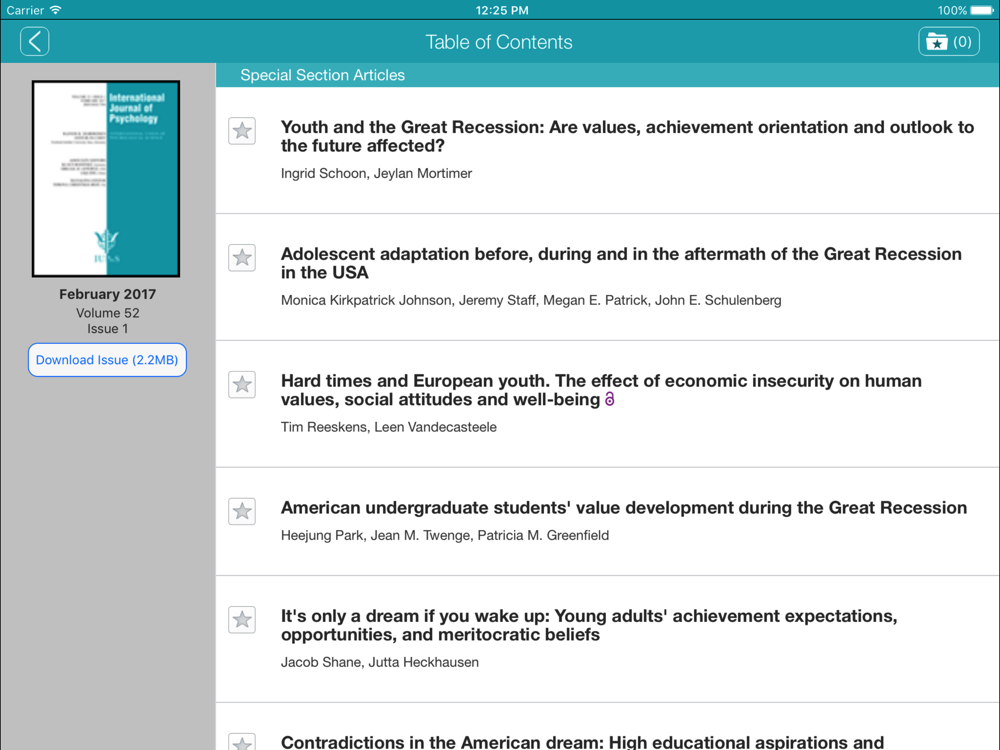Tap the 12:25 PM clock

pos(502,10)
